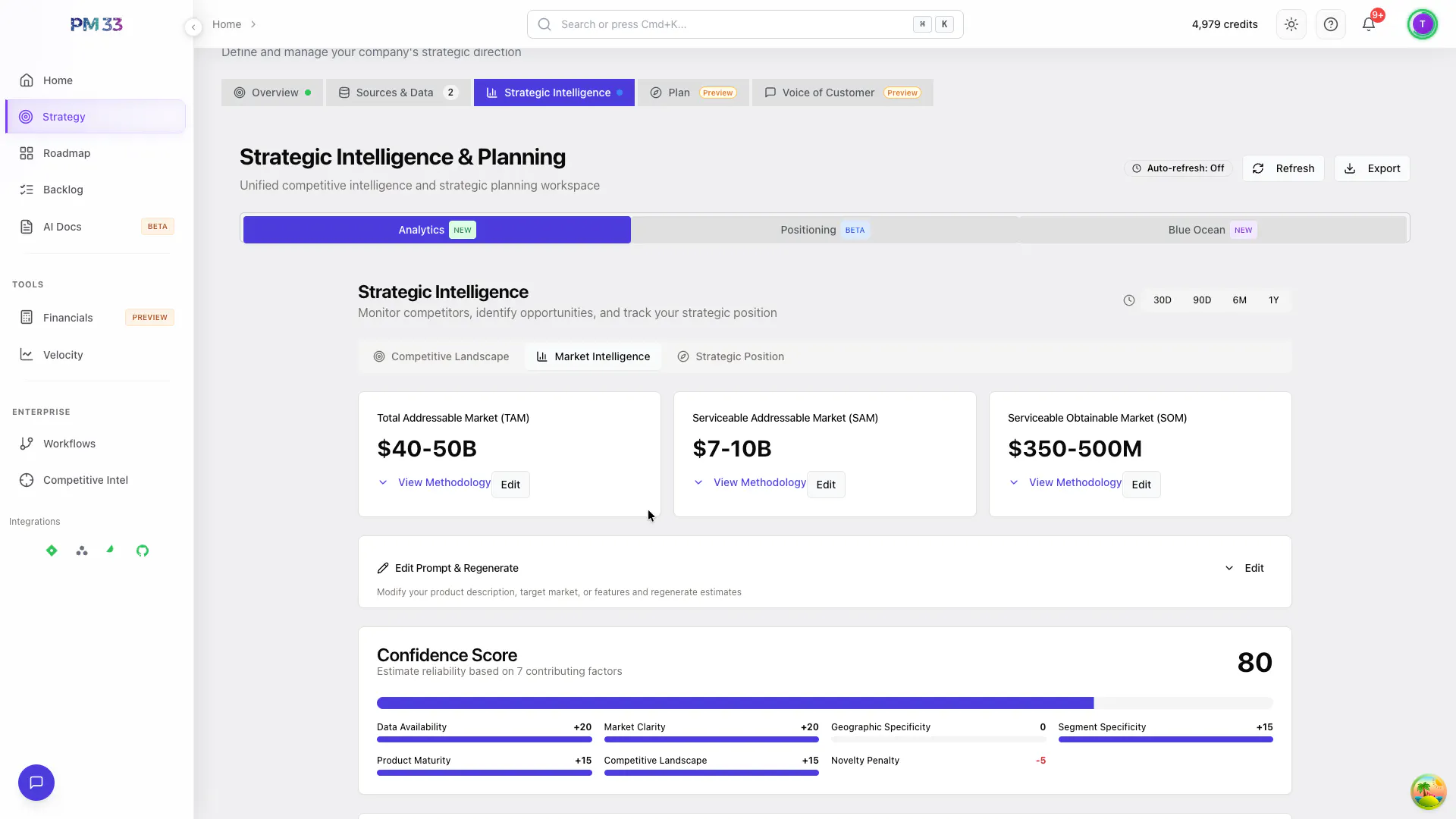Toggle light/dark theme sun icon
This screenshot has width=1456, height=819.
(1291, 24)
